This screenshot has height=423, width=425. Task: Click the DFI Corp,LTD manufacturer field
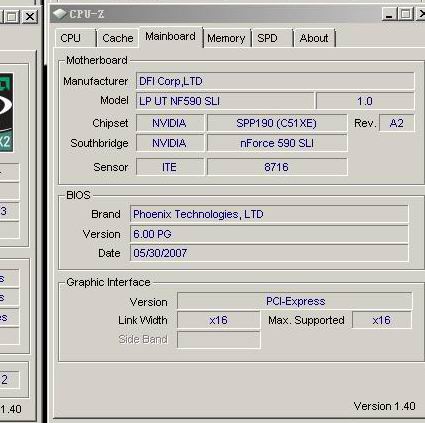(x=275, y=81)
